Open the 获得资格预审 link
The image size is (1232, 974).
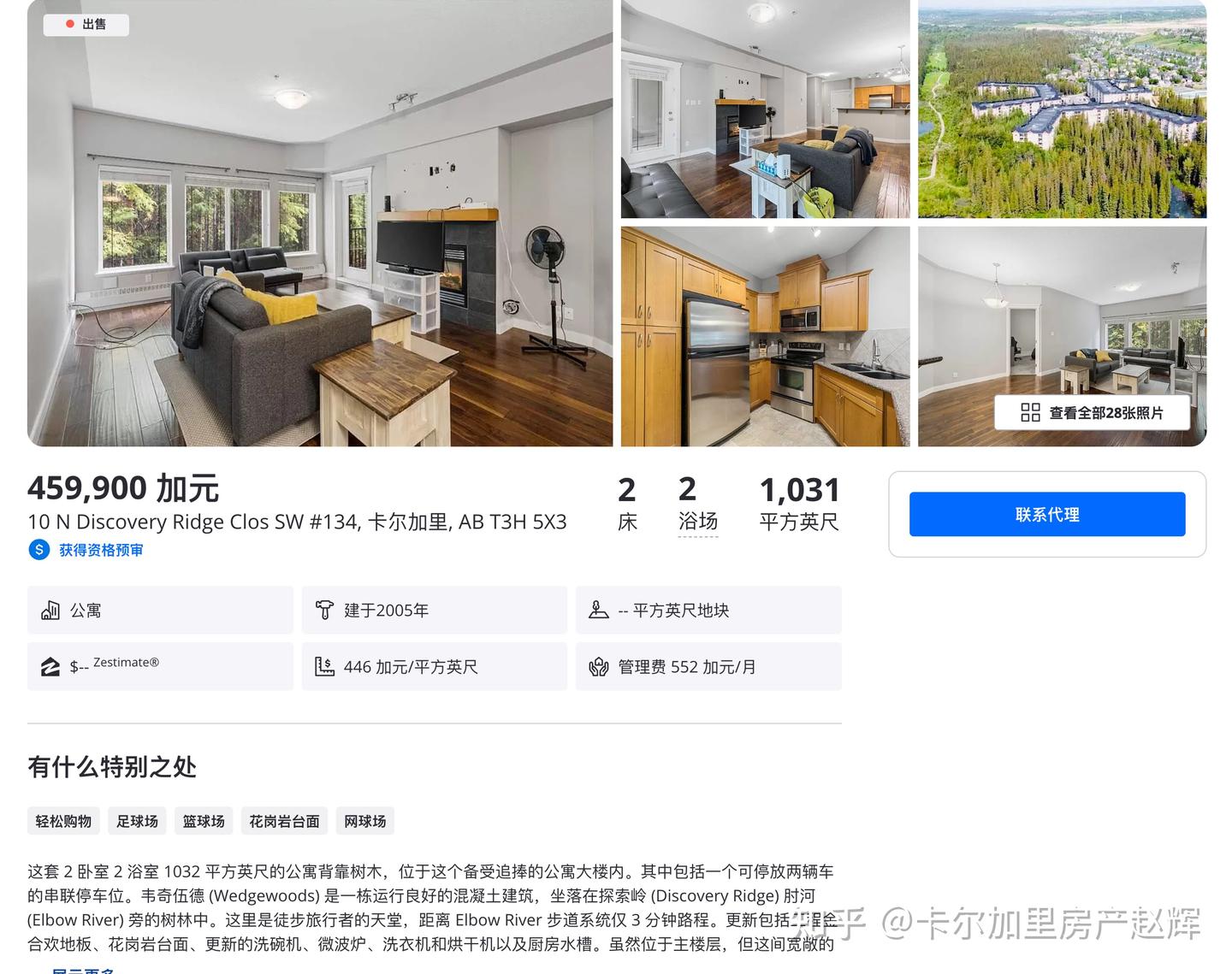click(x=101, y=550)
